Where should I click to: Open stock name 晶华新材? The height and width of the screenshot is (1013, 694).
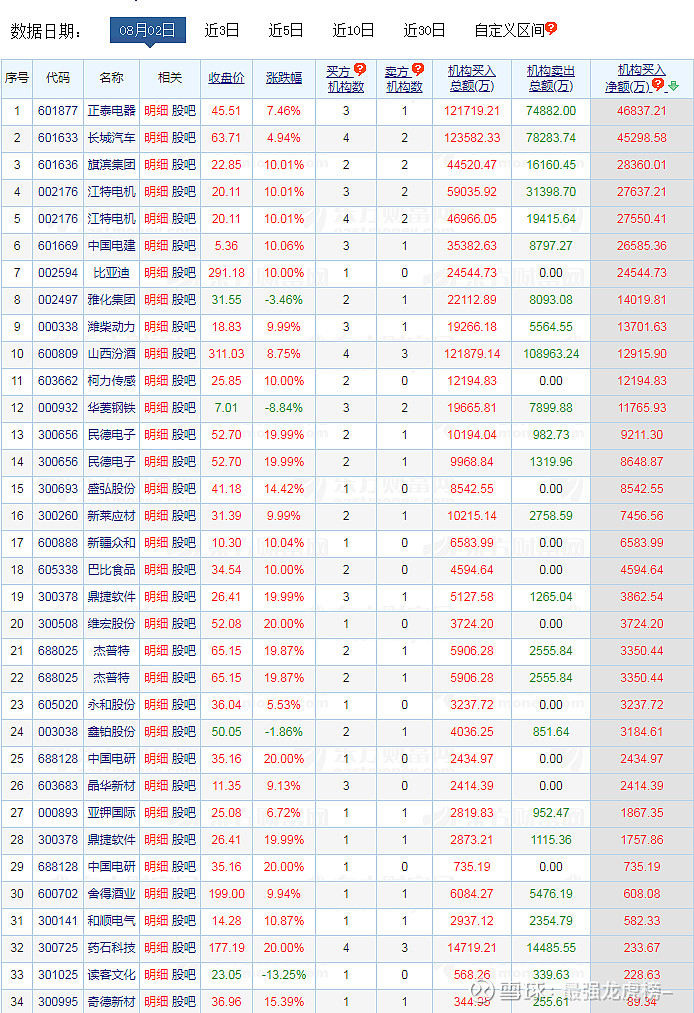pos(111,786)
